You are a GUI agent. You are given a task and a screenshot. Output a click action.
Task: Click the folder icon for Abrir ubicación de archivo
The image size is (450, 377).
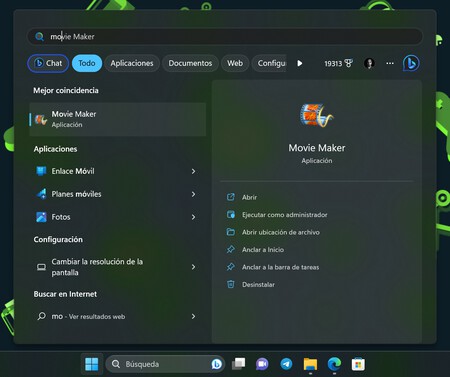coord(231,232)
